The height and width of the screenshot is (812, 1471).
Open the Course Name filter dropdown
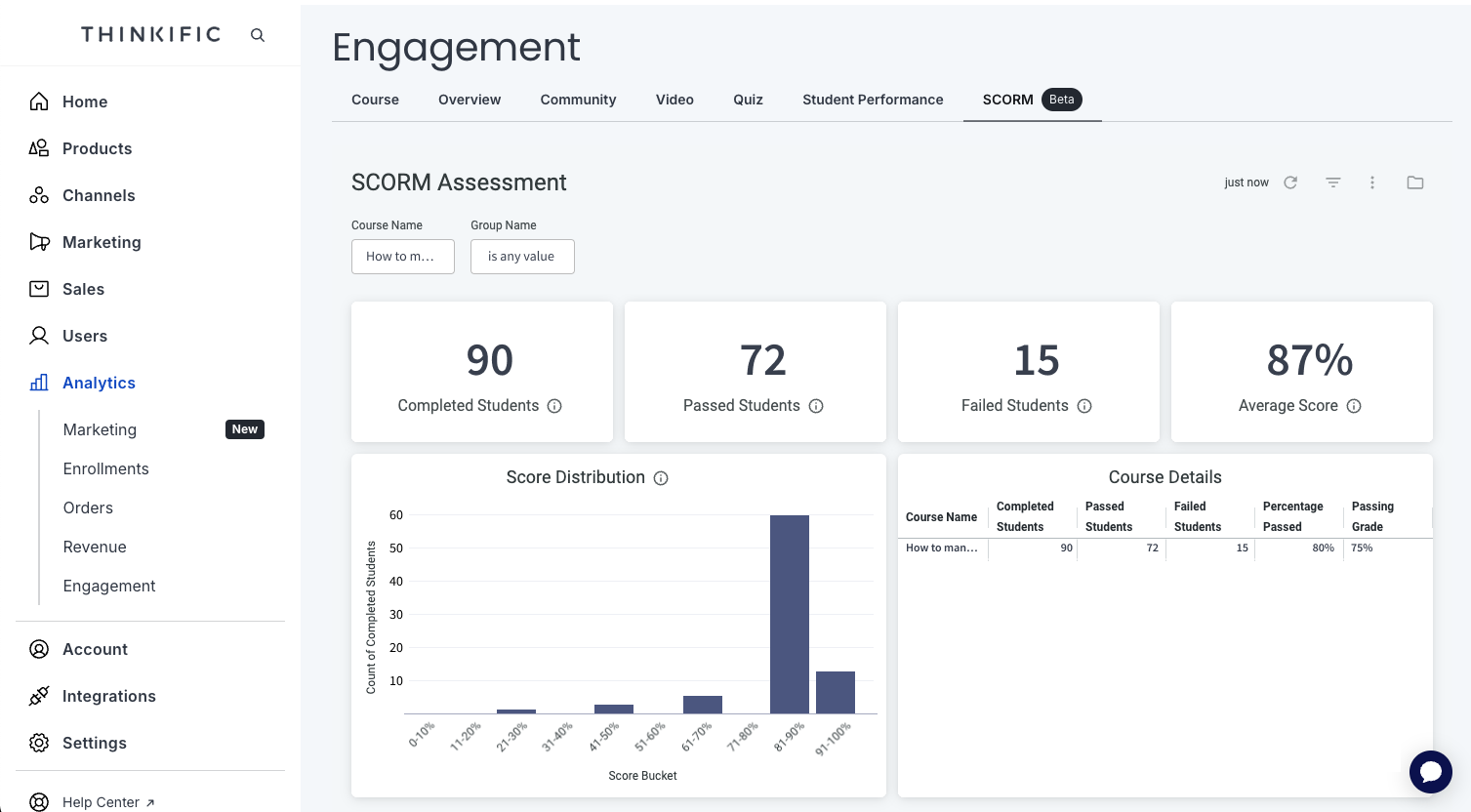pyautogui.click(x=402, y=256)
